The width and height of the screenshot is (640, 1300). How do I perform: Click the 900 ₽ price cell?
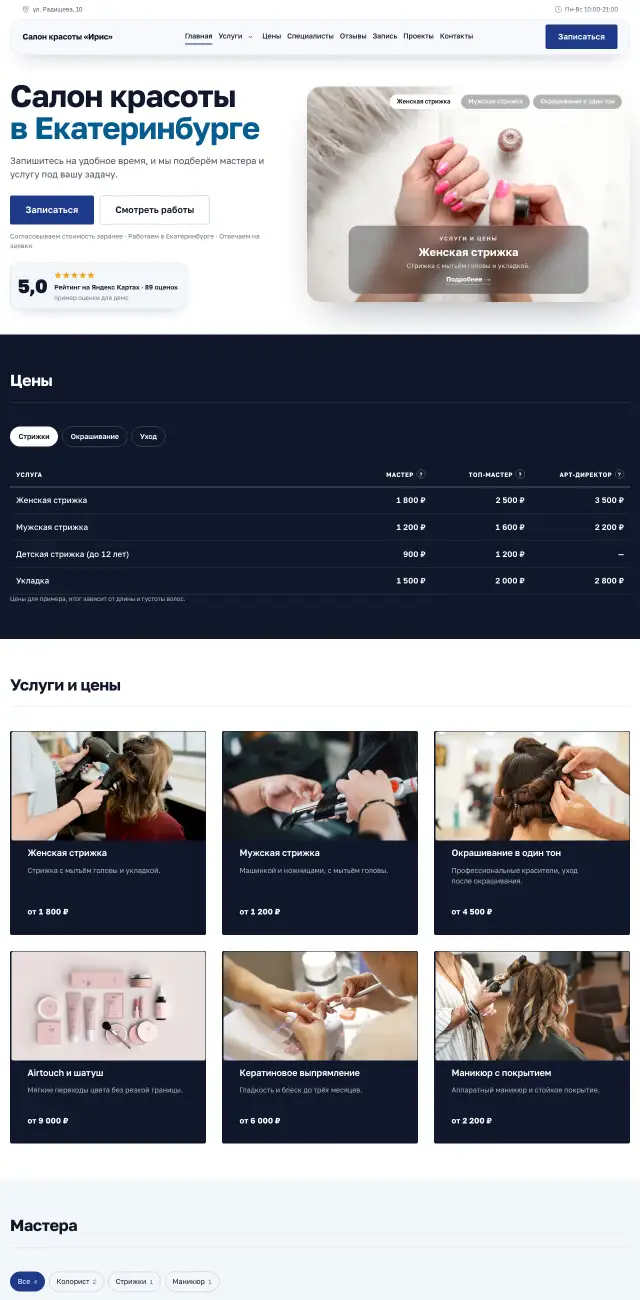(x=414, y=554)
